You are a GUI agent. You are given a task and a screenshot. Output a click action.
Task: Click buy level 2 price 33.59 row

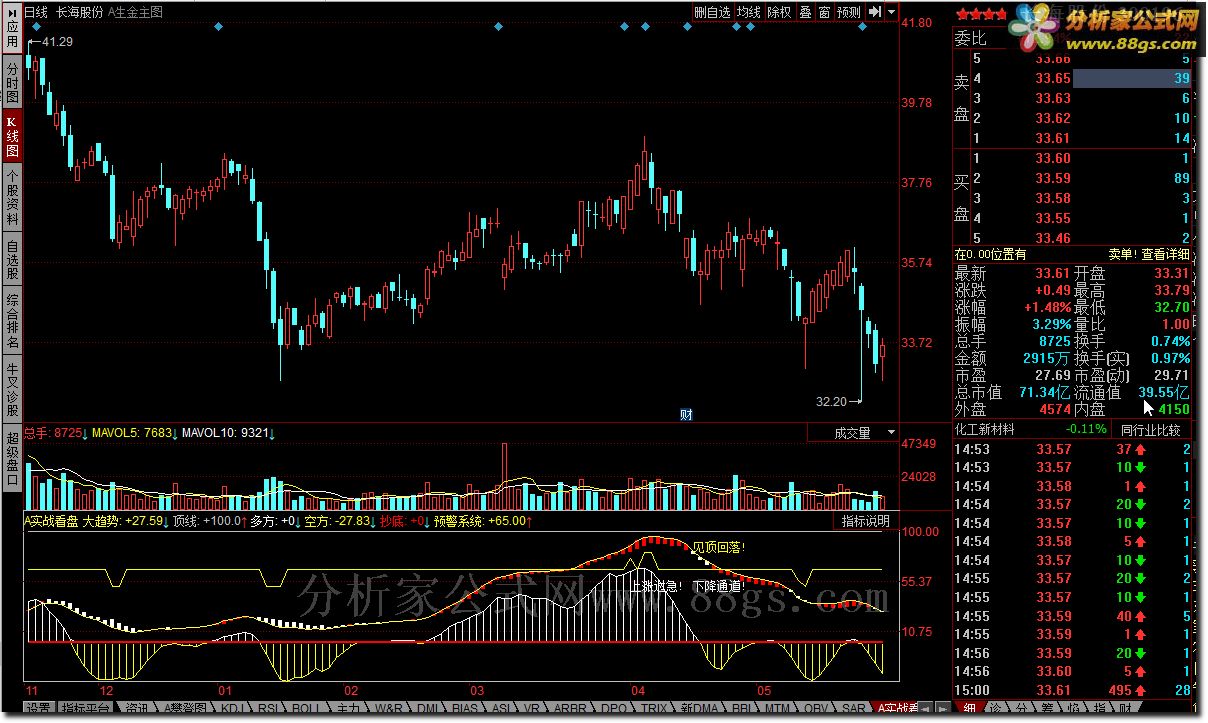click(1073, 178)
